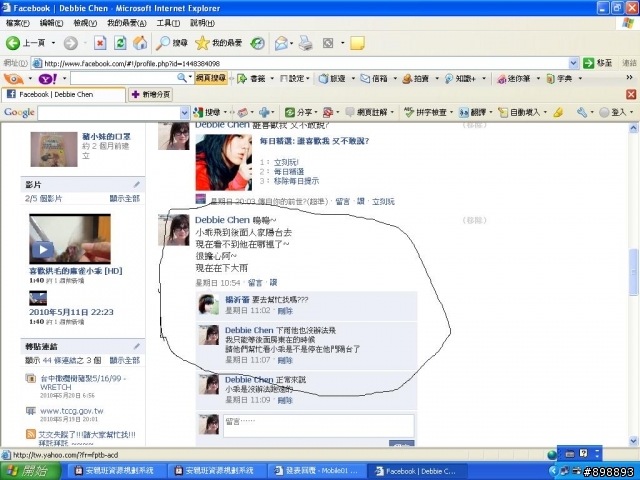The width and height of the screenshot is (640, 480).
Task: Click the scrollbar up arrow
Action: 633,128
